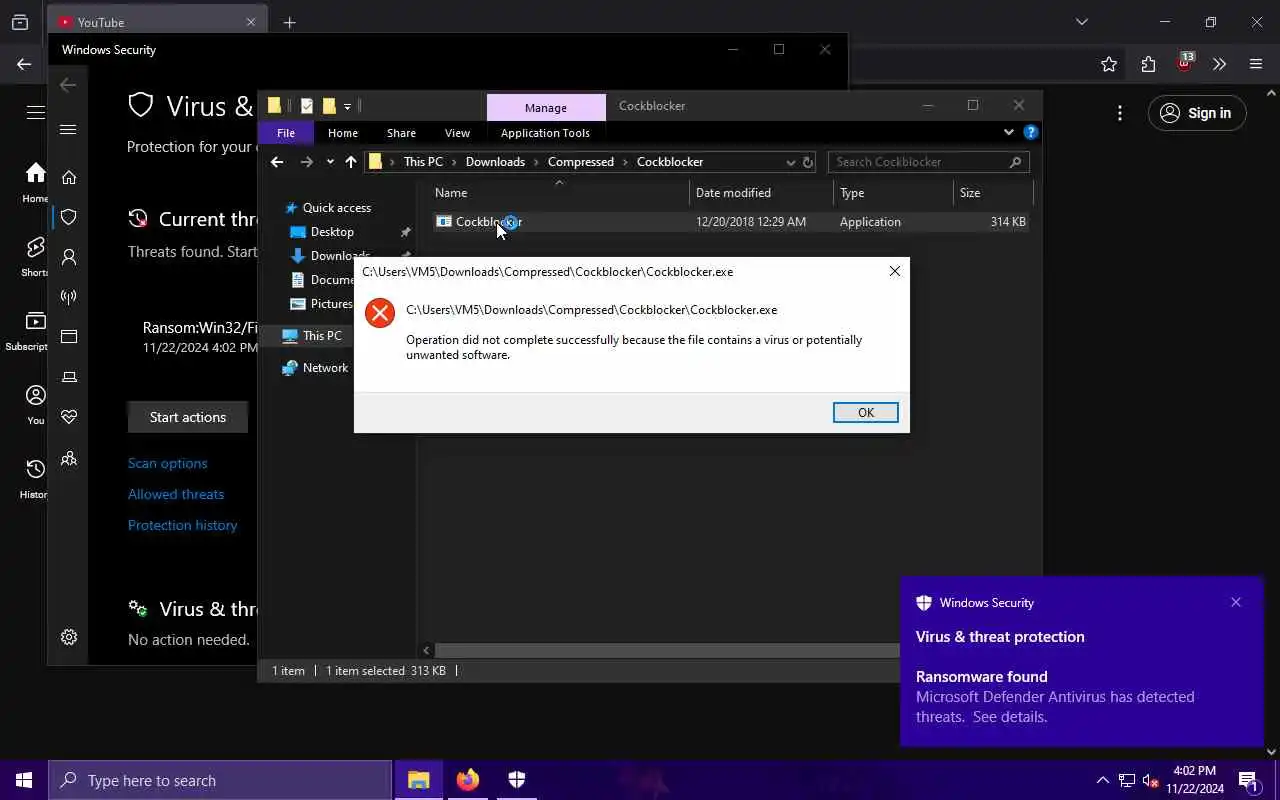
Task: Click search magnifier in Explorer search box
Action: pyautogui.click(x=1015, y=162)
